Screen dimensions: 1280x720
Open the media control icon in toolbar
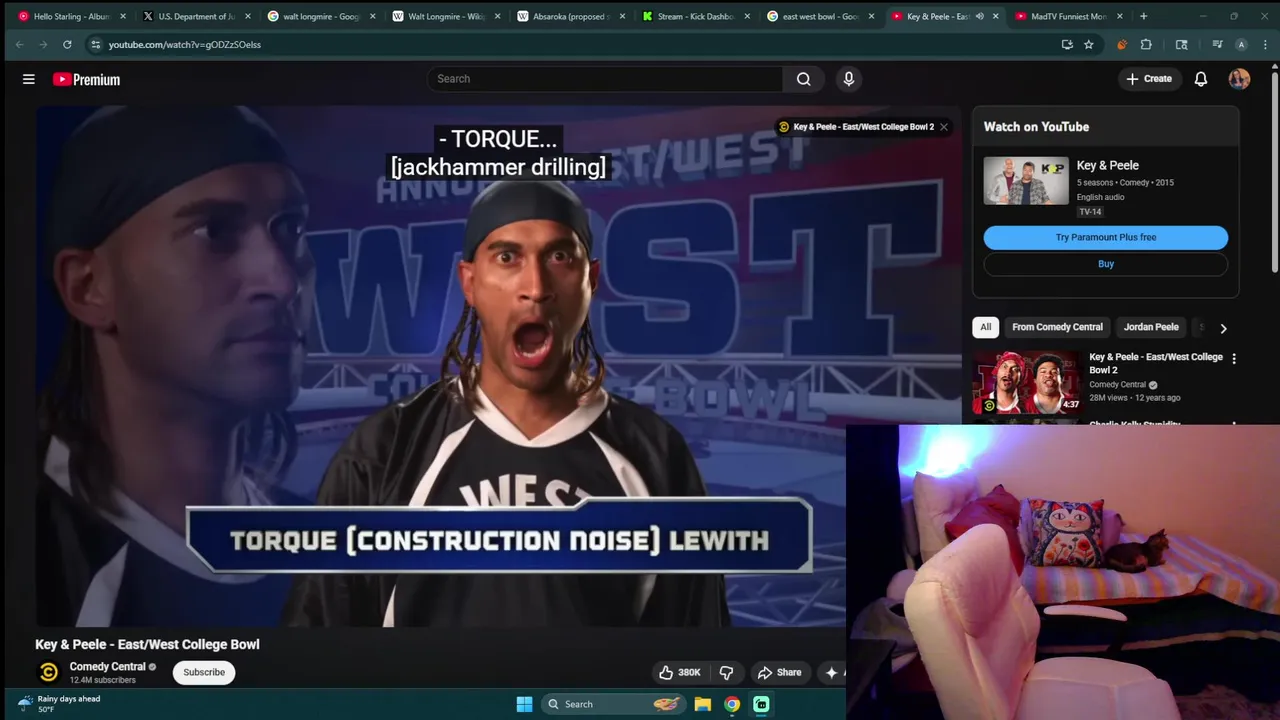pyautogui.click(x=1217, y=44)
